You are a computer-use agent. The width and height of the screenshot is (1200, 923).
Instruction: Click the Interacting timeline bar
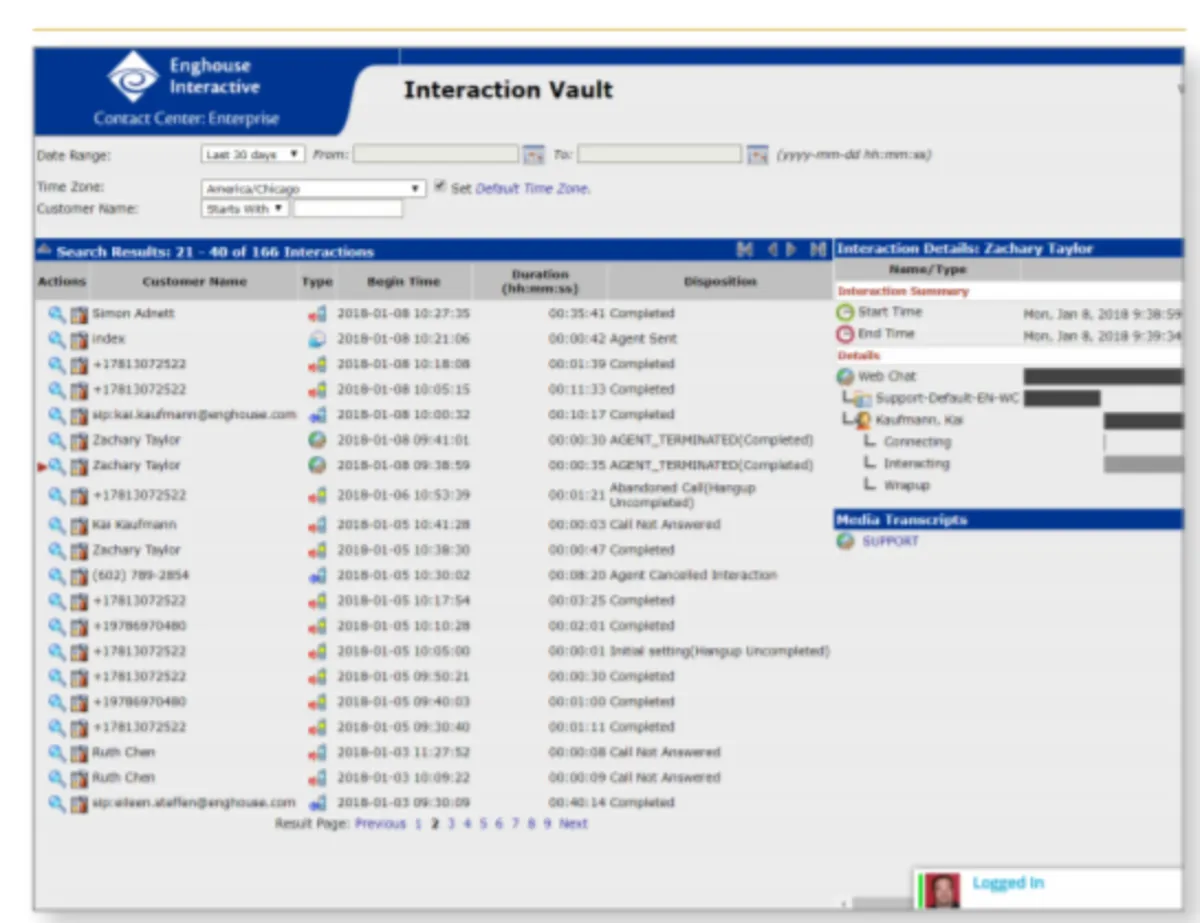coord(1143,464)
